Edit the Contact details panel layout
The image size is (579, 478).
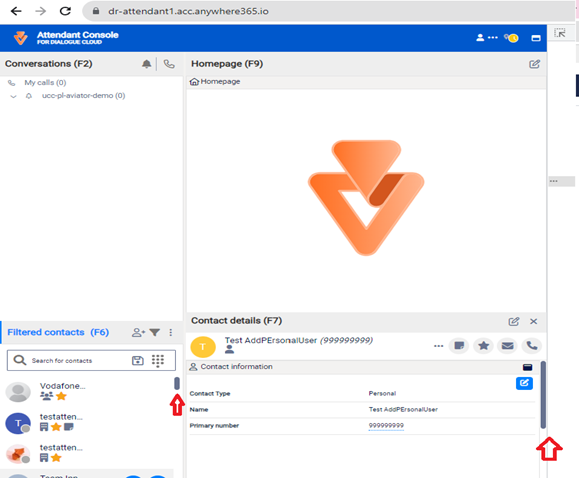[514, 321]
